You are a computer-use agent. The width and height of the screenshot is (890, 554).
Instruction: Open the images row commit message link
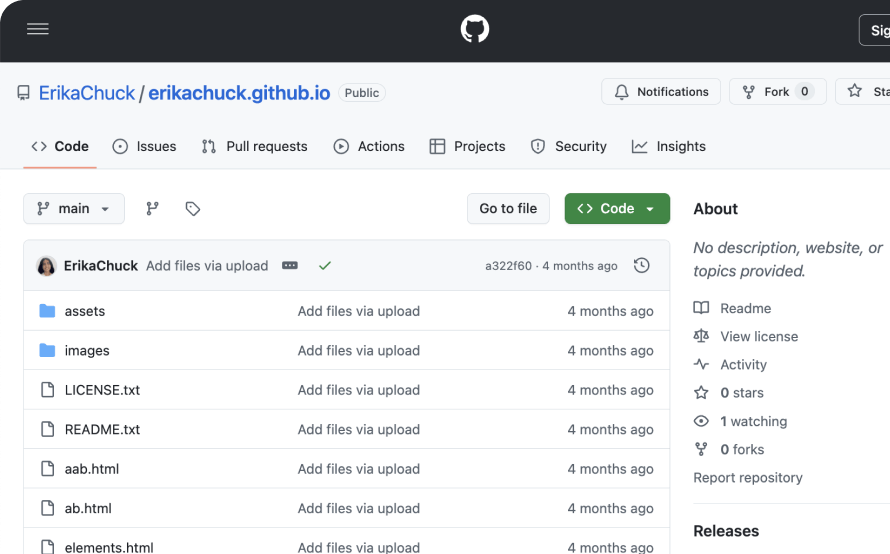pos(359,351)
